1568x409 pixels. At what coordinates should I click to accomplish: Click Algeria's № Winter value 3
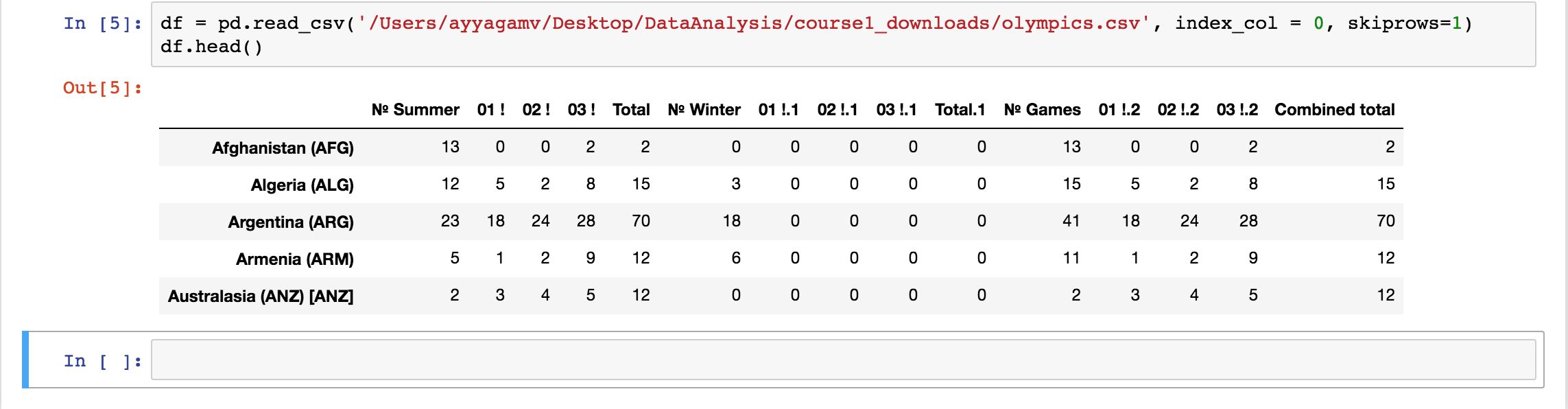pos(736,184)
